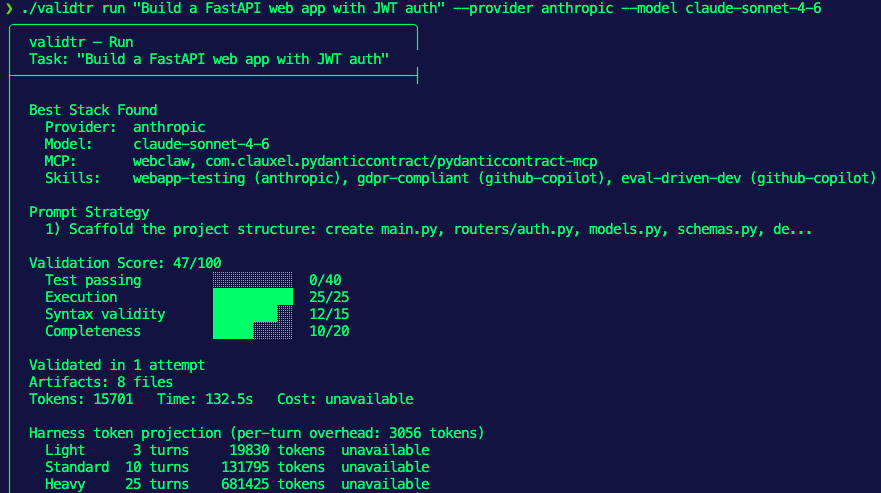The height and width of the screenshot is (493, 881).
Task: Click the 'Light' projection row label
Action: point(65,450)
